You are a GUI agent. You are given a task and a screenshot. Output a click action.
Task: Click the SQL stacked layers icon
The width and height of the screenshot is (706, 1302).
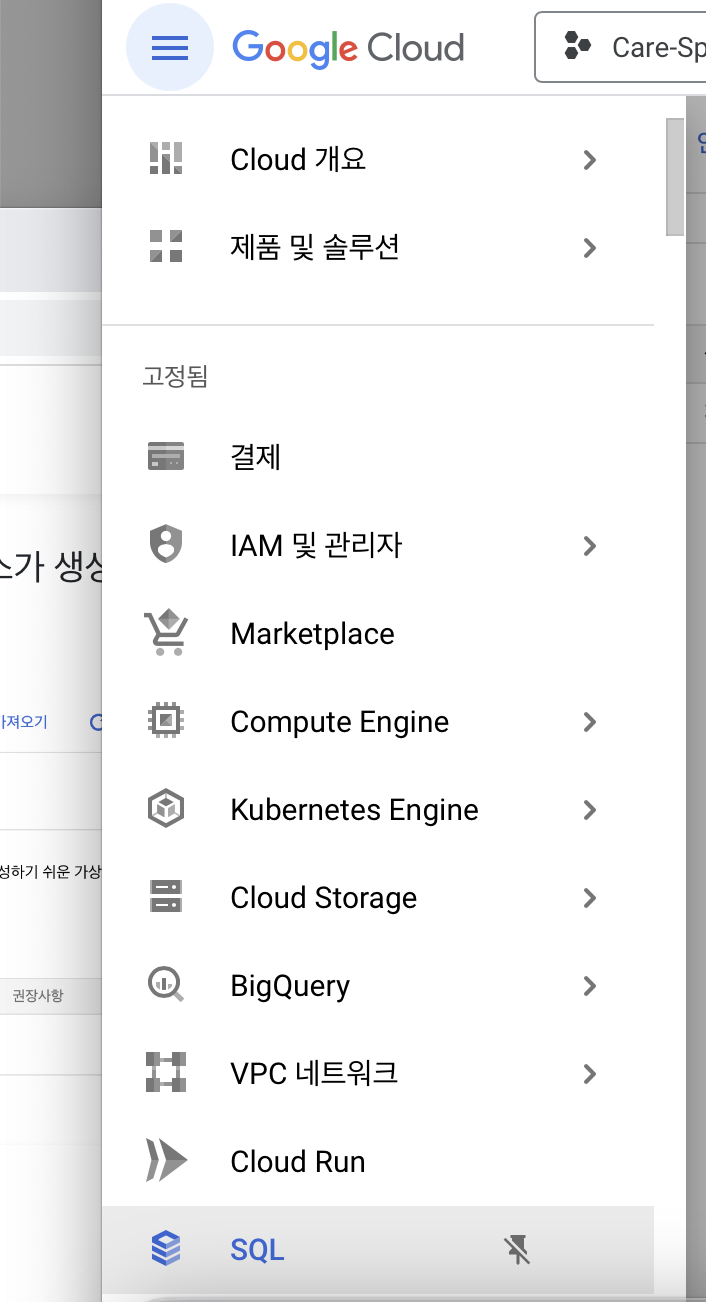point(166,1249)
